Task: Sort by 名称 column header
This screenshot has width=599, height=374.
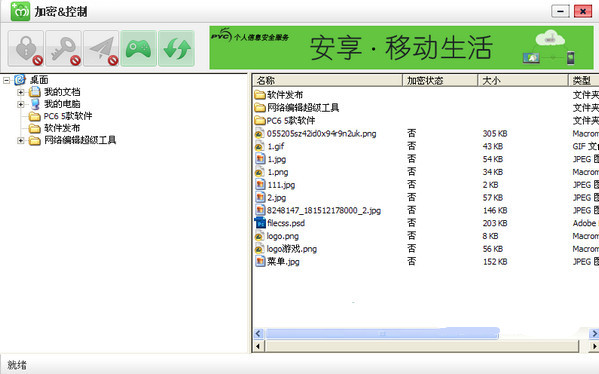Action: (x=327, y=81)
